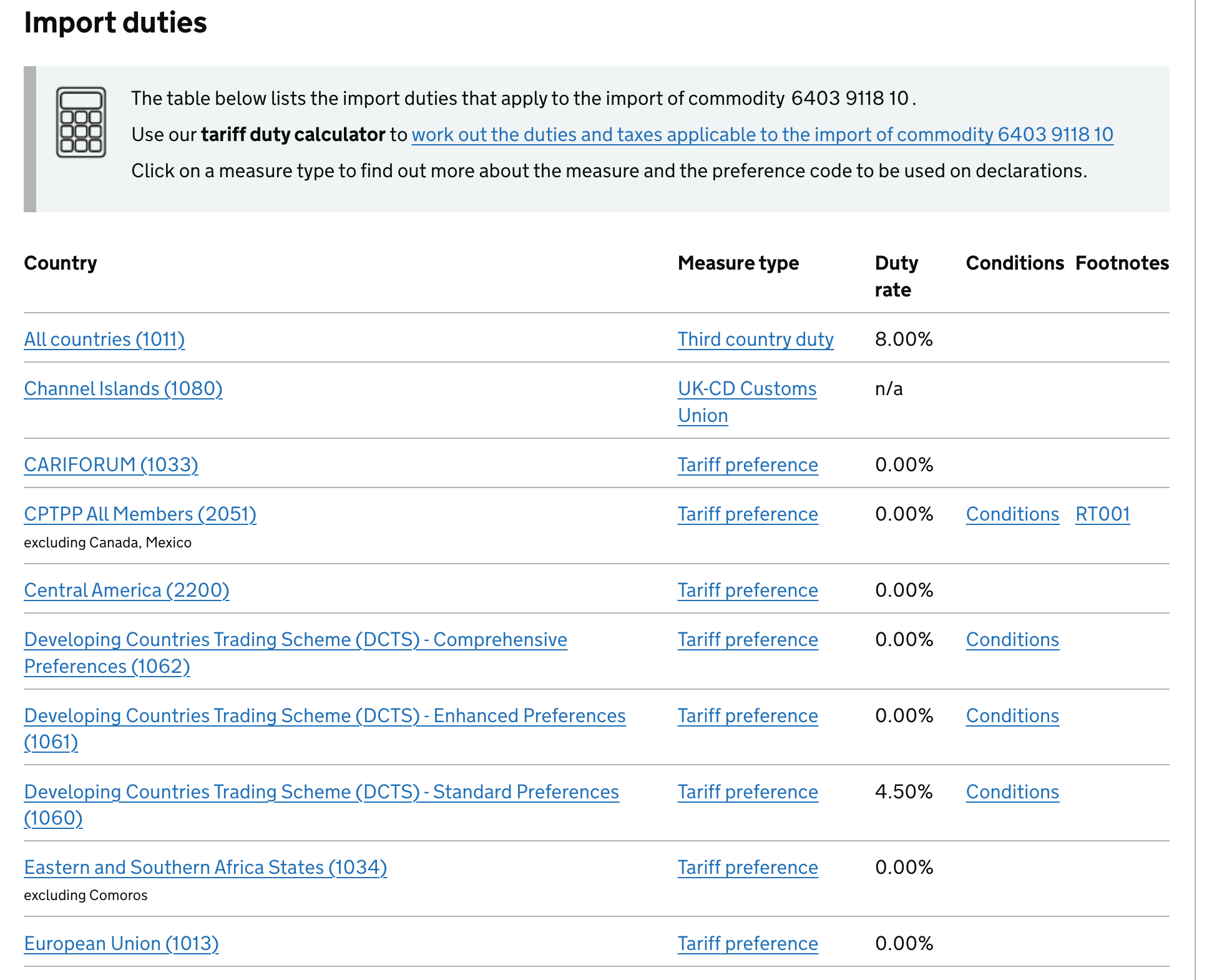Open DCTS Enhanced Preferences (1061)

[x=325, y=715]
